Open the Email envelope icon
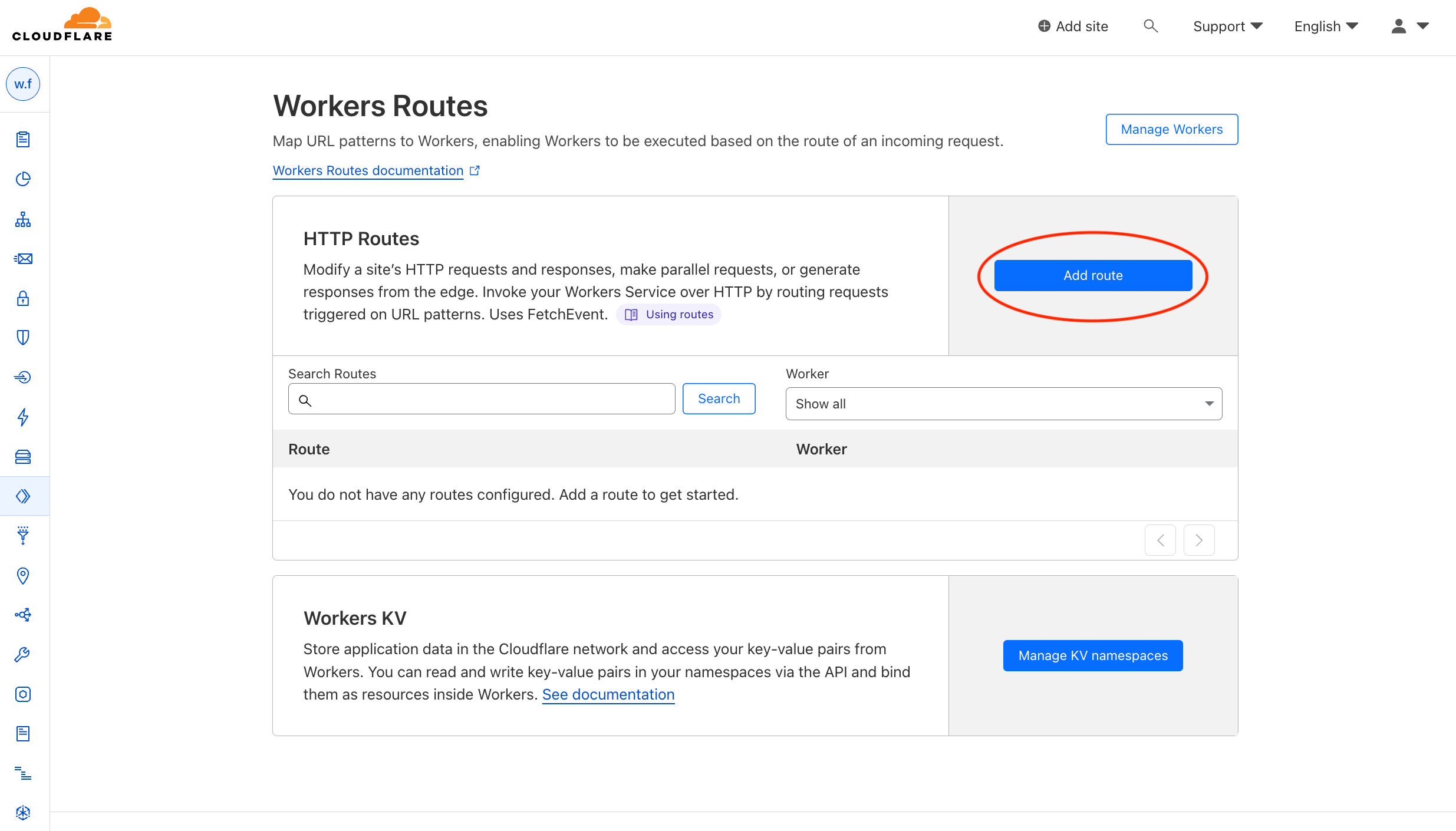Viewport: 1456px width, 831px height. click(x=23, y=258)
